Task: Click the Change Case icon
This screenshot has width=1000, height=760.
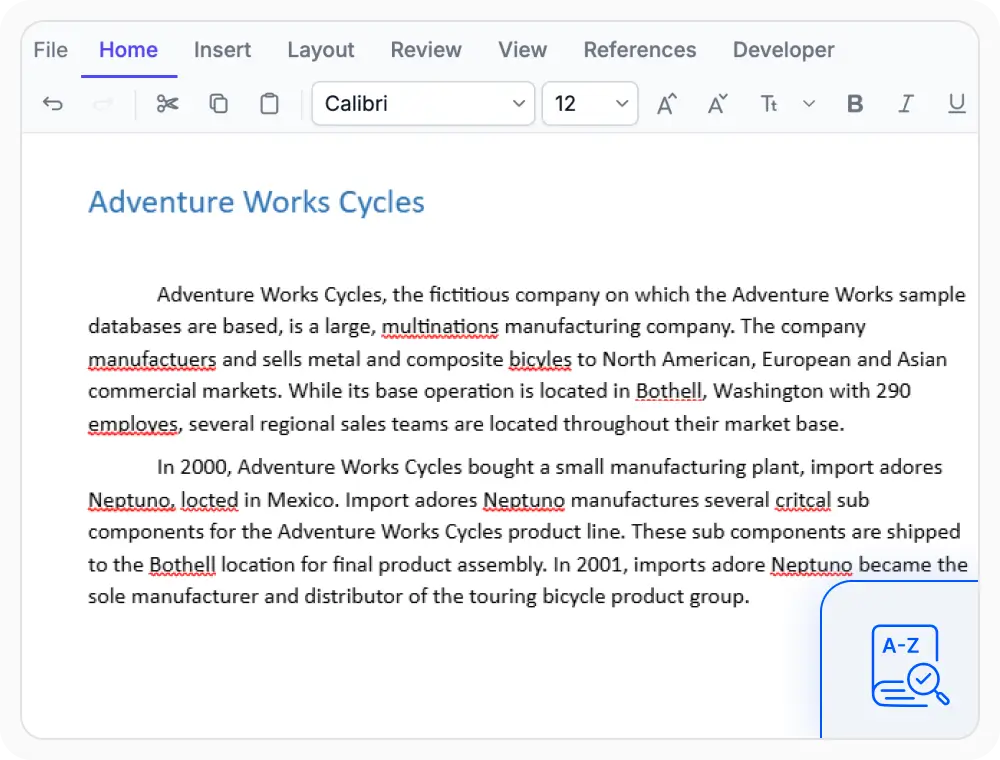Action: pos(768,103)
